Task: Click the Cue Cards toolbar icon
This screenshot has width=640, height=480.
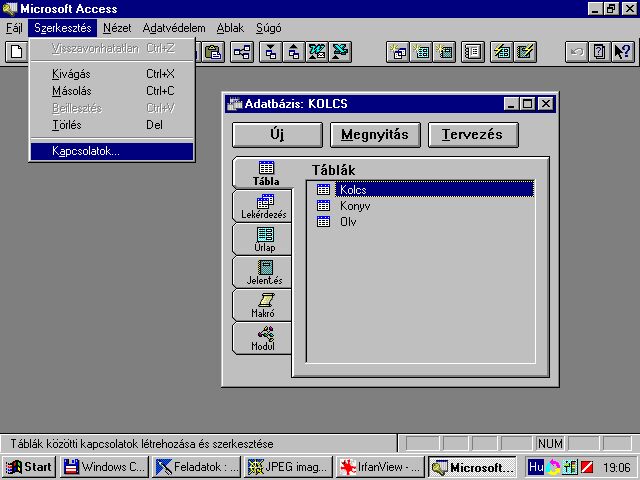Action: pos(600,52)
